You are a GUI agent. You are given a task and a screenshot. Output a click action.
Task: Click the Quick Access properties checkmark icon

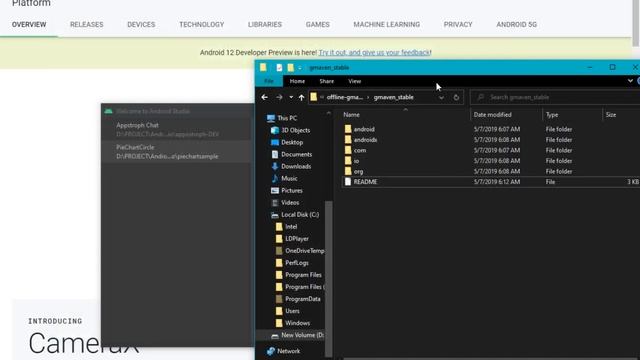279,67
